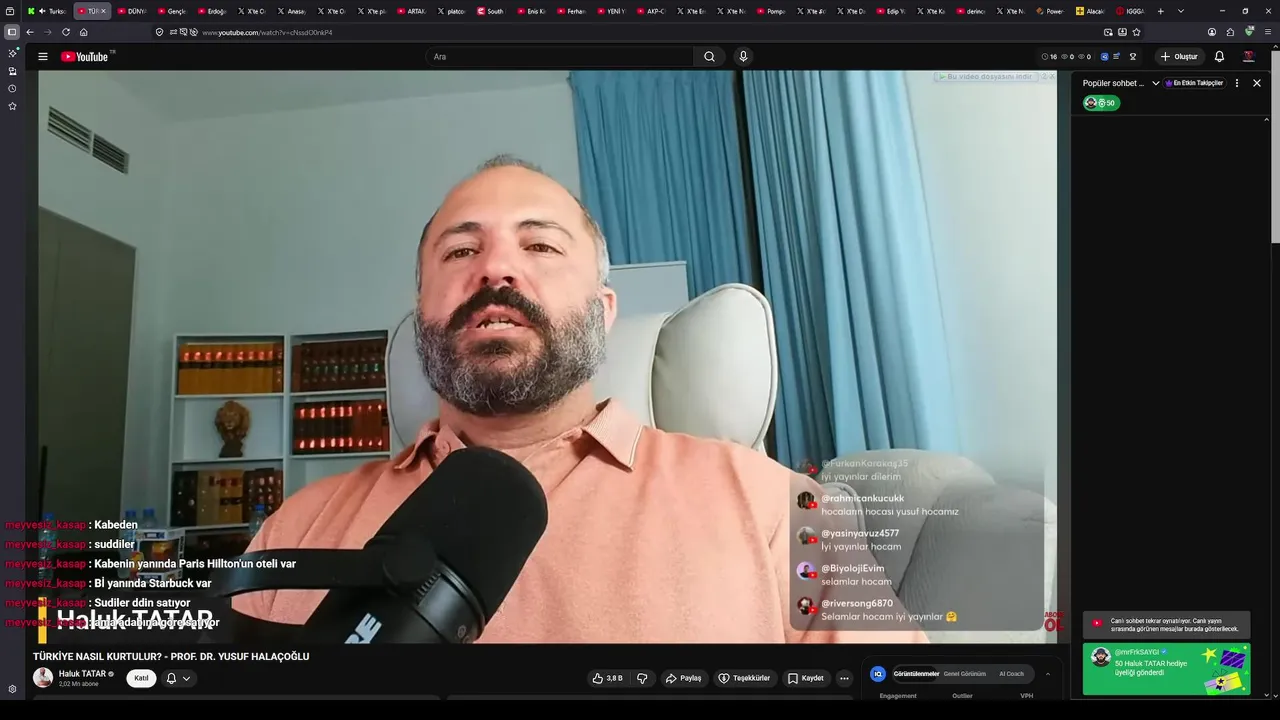Open Haluk TATAR channel avatar
The height and width of the screenshot is (720, 1280).
(43, 678)
